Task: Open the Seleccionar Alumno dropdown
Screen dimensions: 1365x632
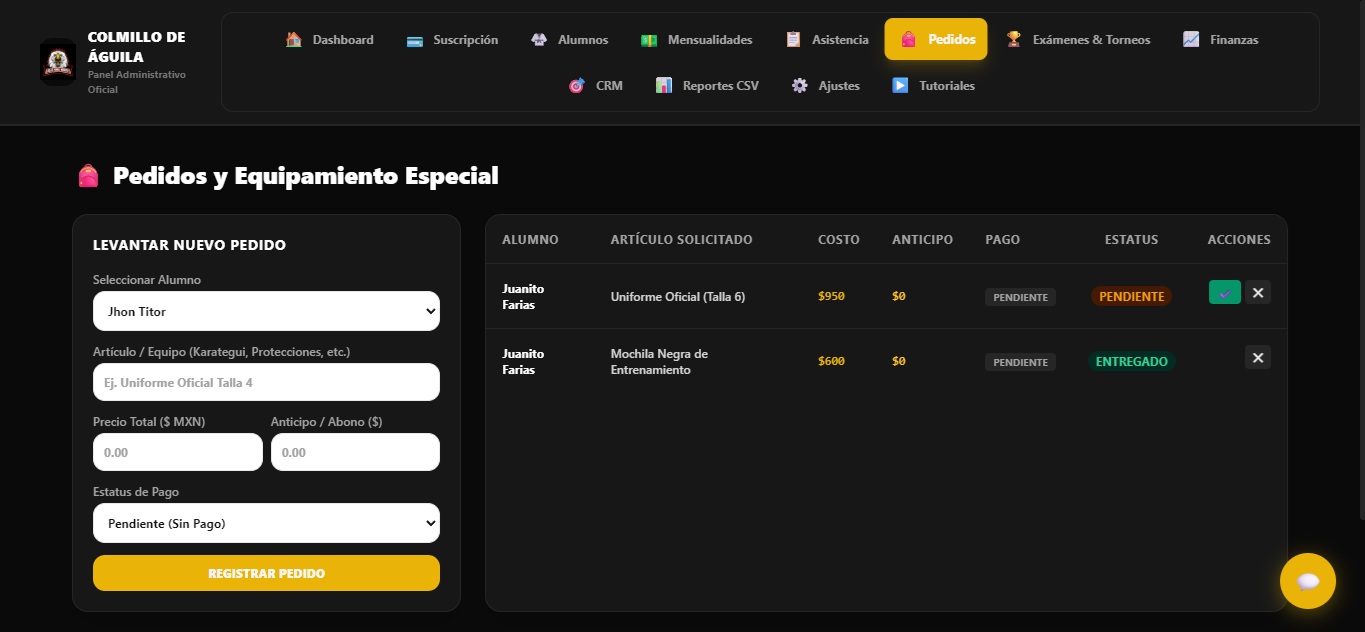Action: pos(266,311)
